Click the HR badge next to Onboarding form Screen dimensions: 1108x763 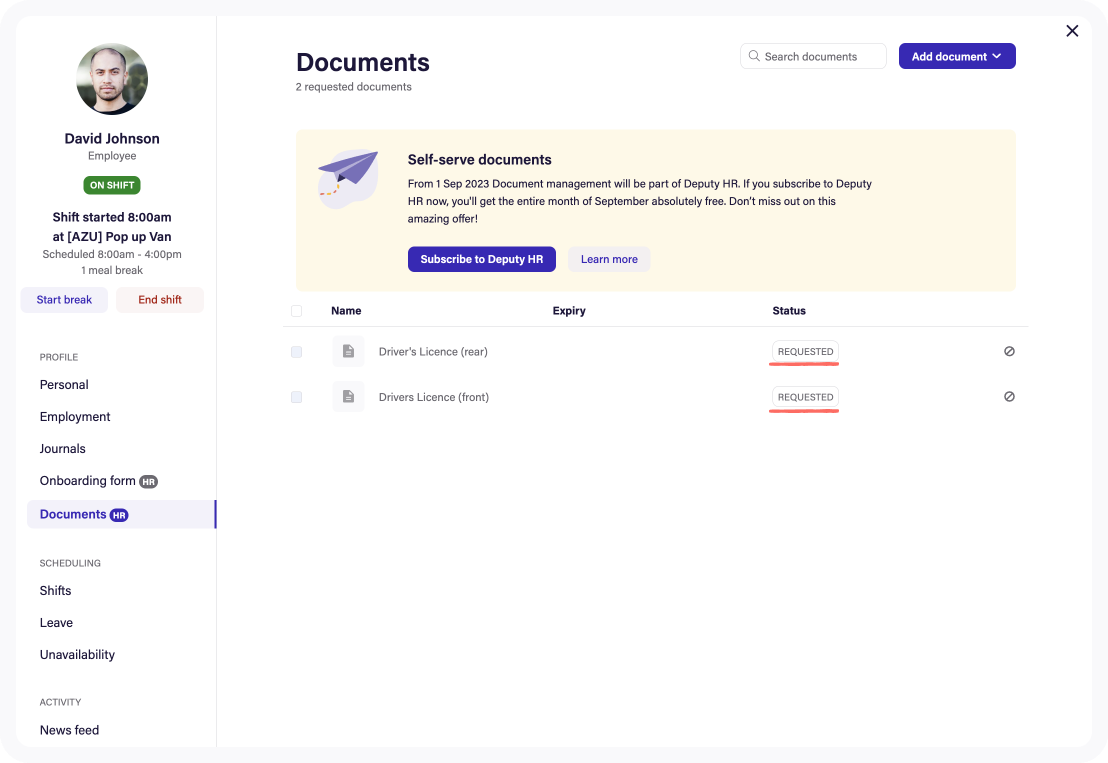pyautogui.click(x=148, y=481)
